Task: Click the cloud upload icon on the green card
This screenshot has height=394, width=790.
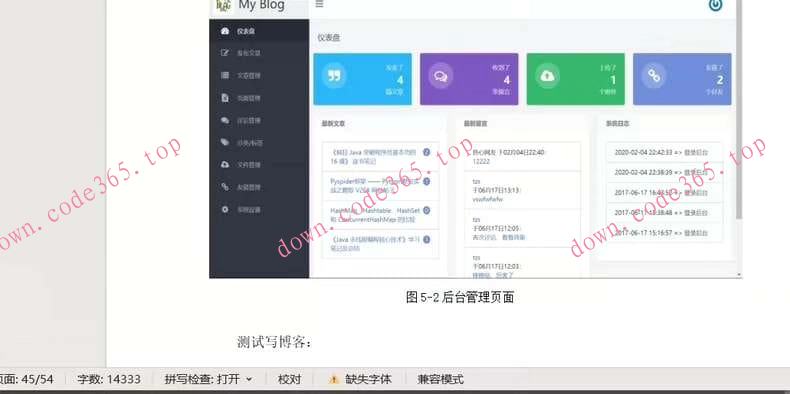Action: pyautogui.click(x=547, y=76)
